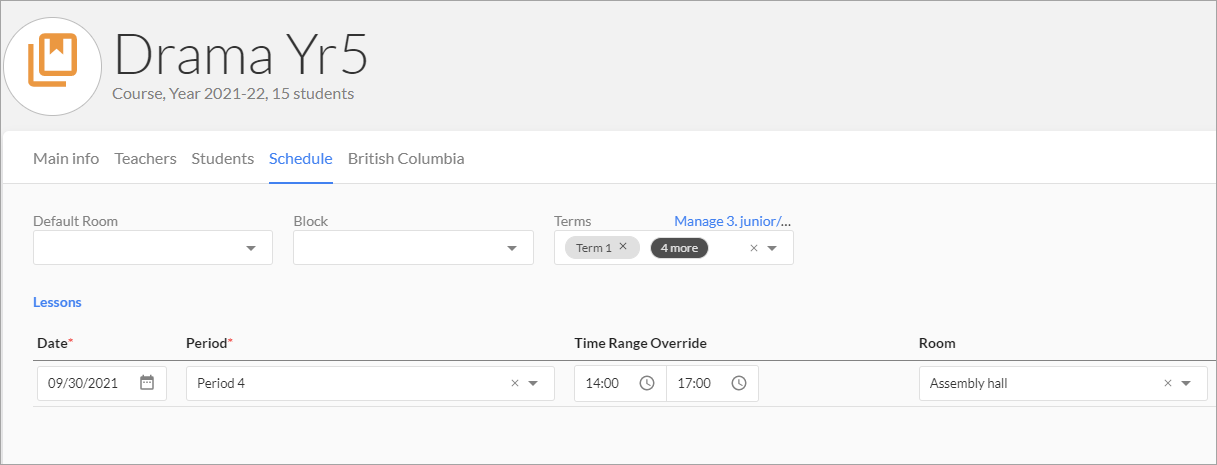Remove Term 1 chip with its x
Screen dimensions: 1217x465
(623, 247)
